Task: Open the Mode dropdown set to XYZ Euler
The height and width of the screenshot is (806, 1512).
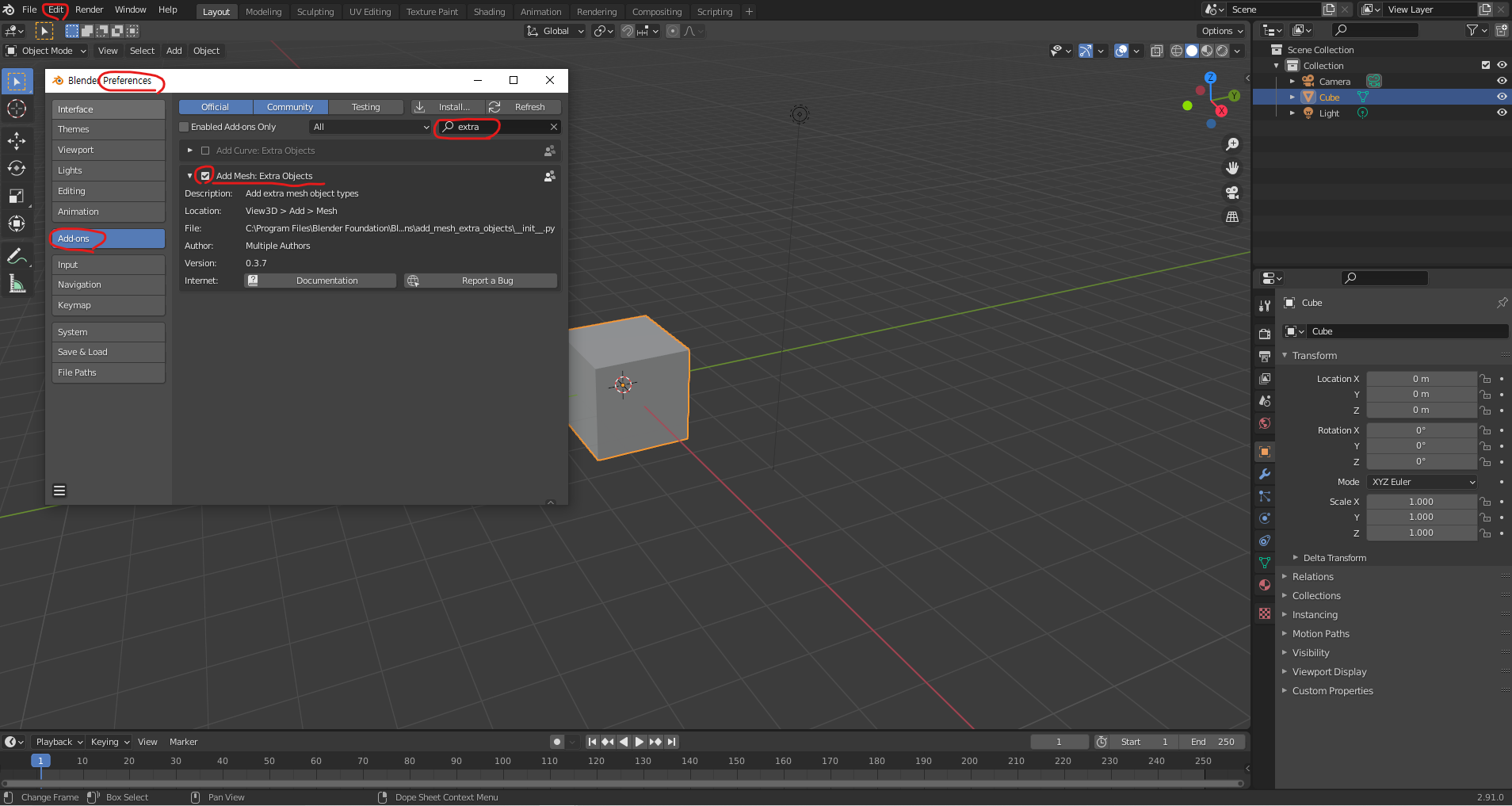Action: pyautogui.click(x=1421, y=481)
